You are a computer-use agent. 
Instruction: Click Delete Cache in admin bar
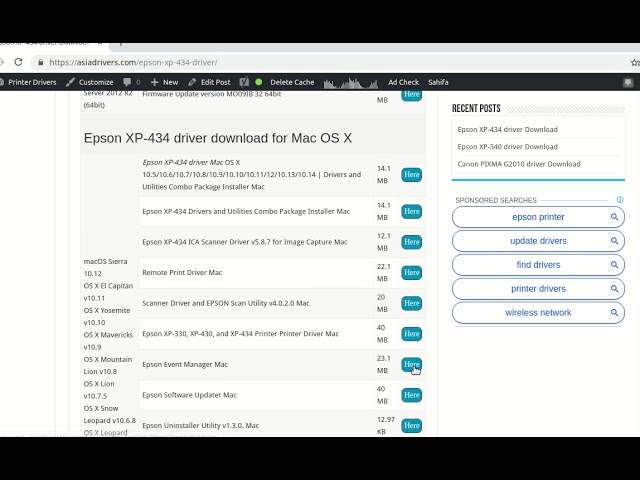pos(292,82)
